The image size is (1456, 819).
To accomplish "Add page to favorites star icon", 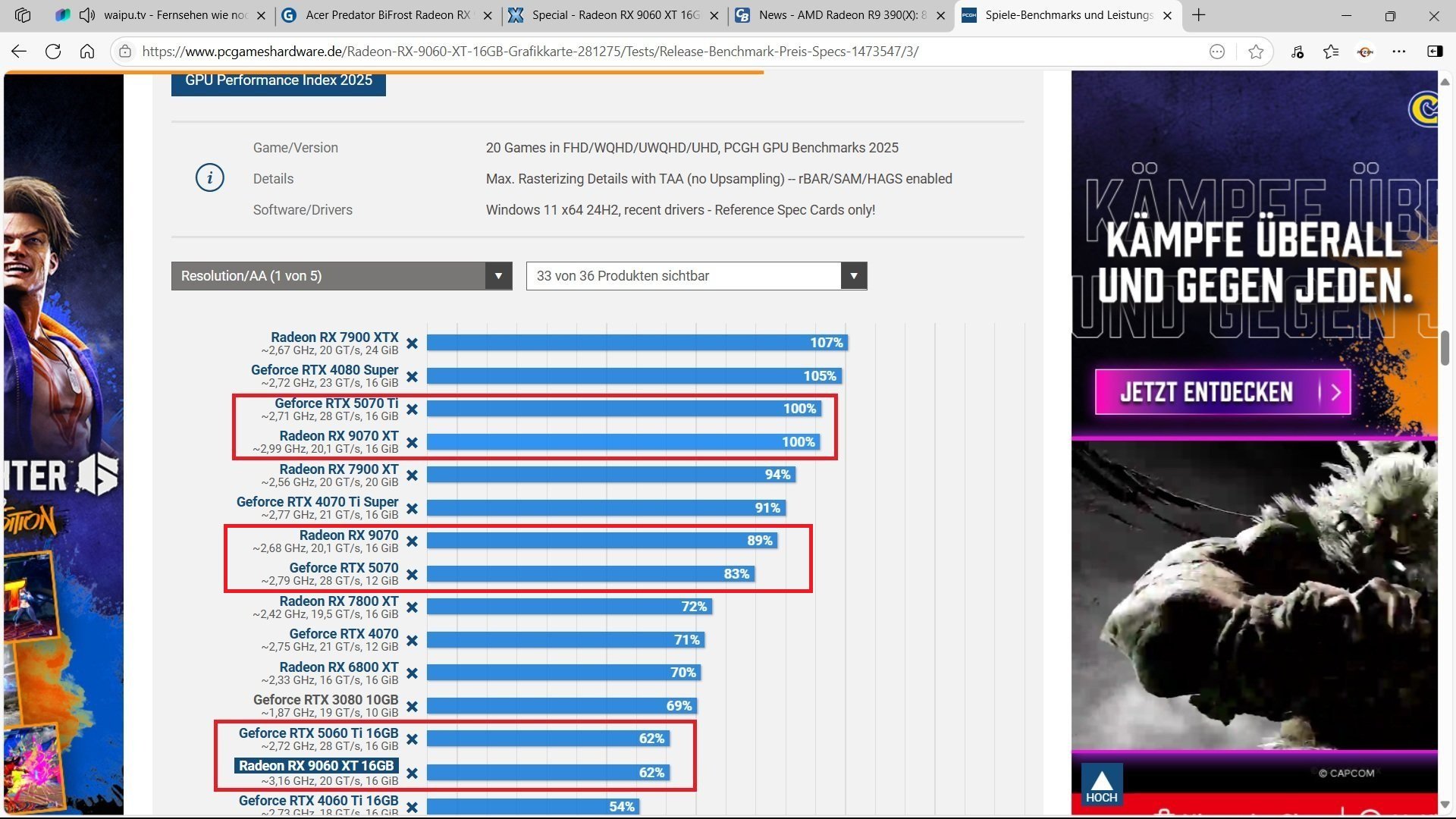I will click(x=1256, y=52).
